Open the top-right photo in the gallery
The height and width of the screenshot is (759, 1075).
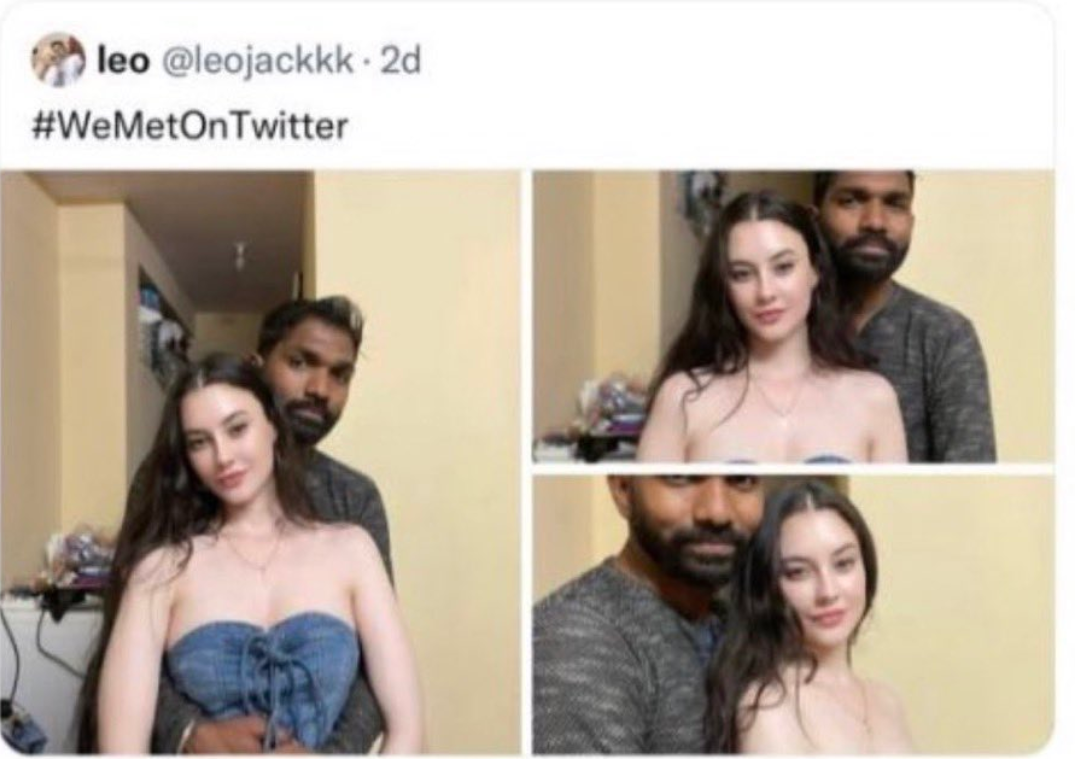click(793, 317)
